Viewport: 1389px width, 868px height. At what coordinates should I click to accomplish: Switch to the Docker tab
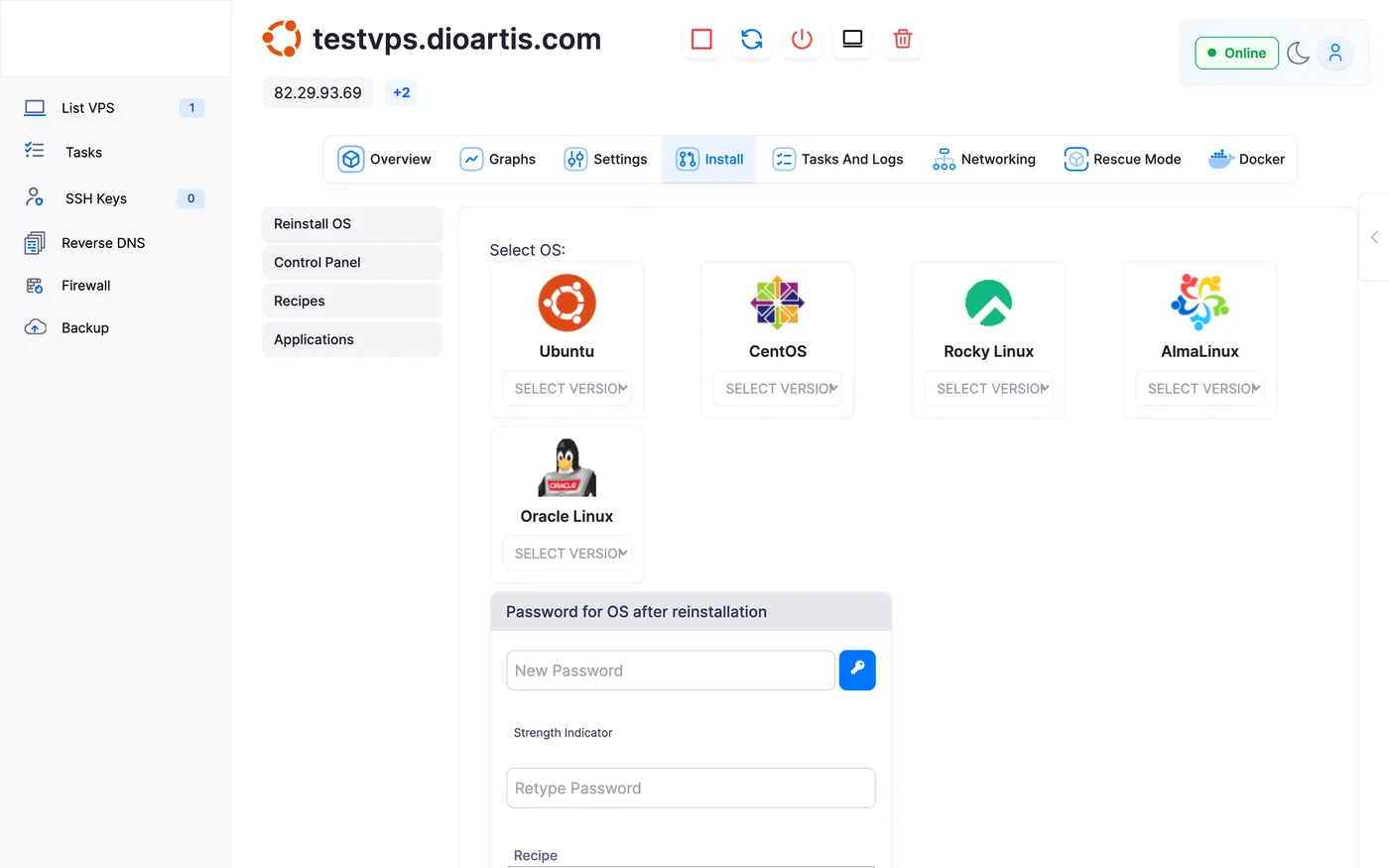pyautogui.click(x=1247, y=159)
